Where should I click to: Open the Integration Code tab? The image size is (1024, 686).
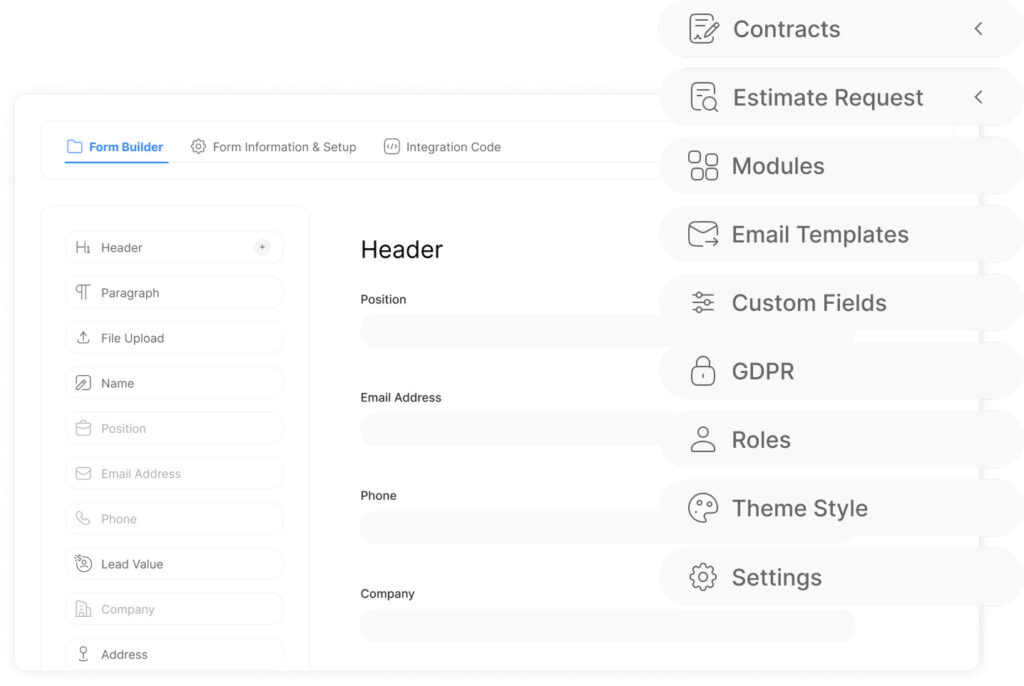pyautogui.click(x=442, y=147)
